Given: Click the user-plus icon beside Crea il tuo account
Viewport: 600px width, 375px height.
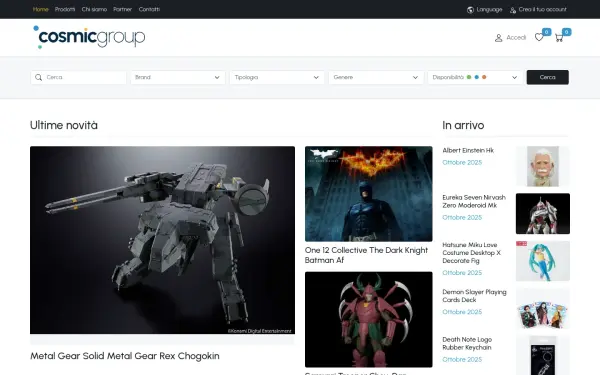Looking at the screenshot, I should pos(513,10).
